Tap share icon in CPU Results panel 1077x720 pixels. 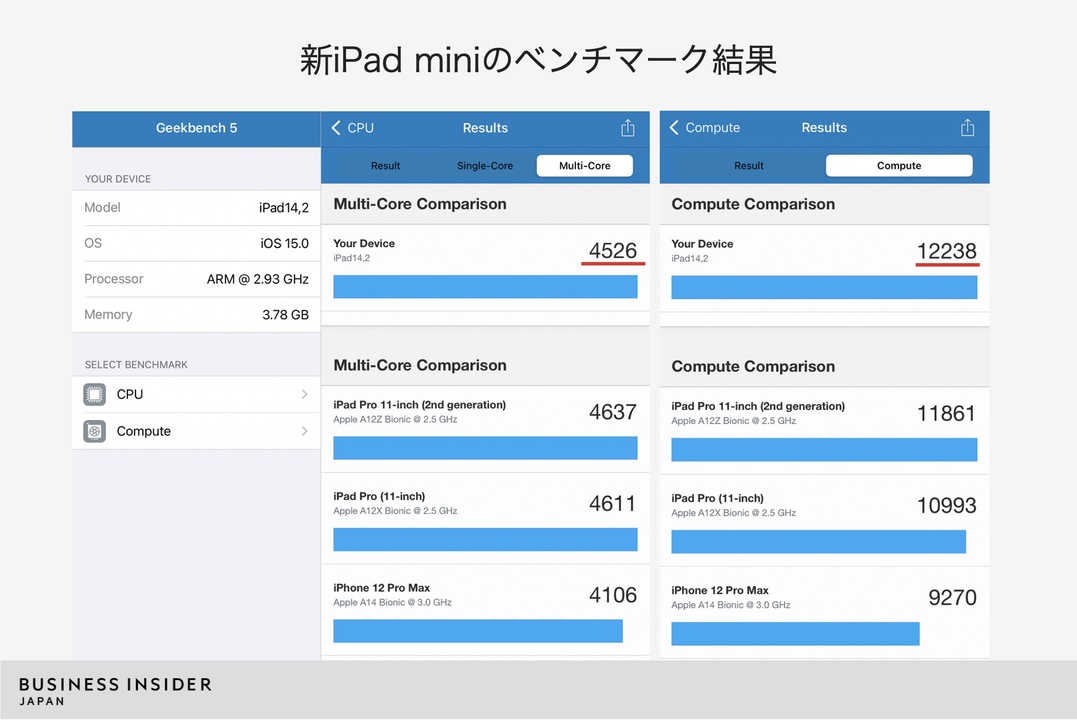point(628,128)
